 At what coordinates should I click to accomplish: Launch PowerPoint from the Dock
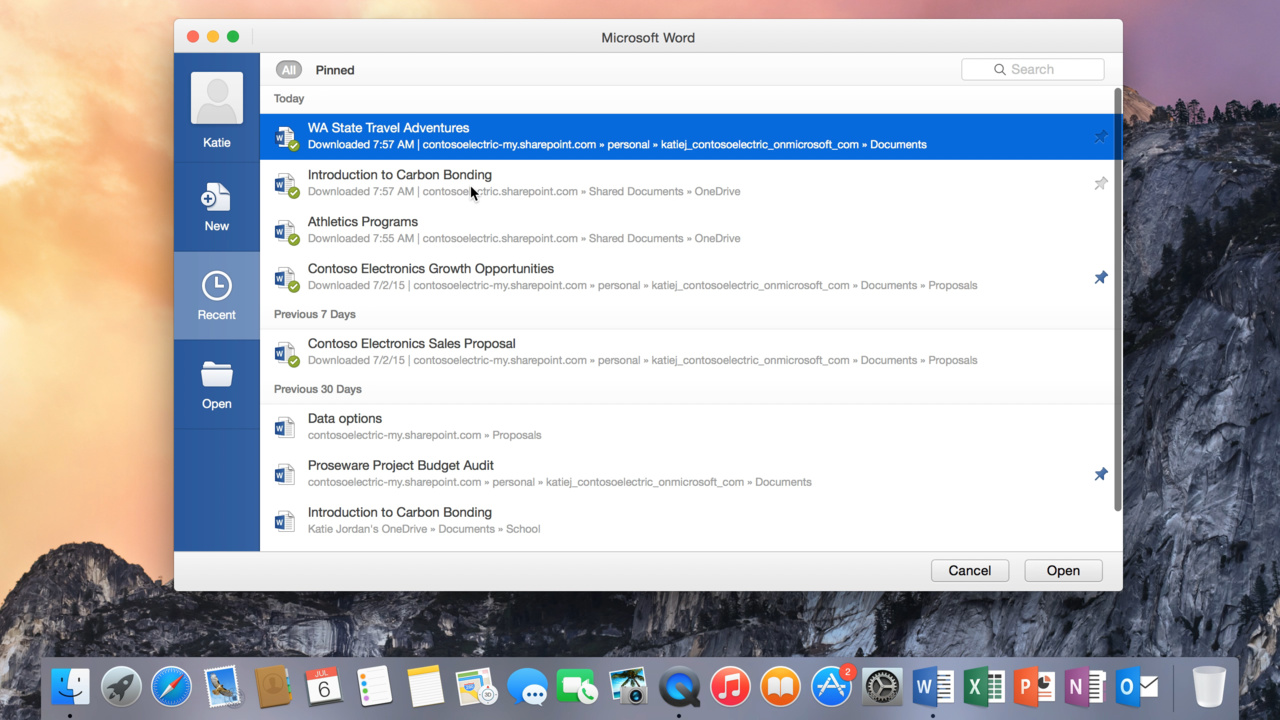1035,687
